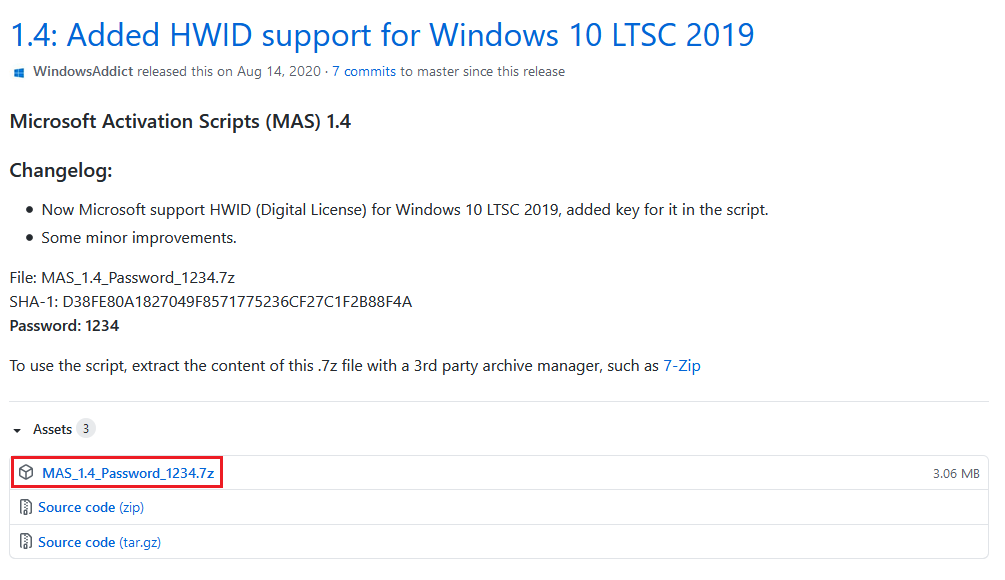Download MAS_1.4_Password_1234.7z asset
This screenshot has height=580, width=1005.
[x=128, y=473]
